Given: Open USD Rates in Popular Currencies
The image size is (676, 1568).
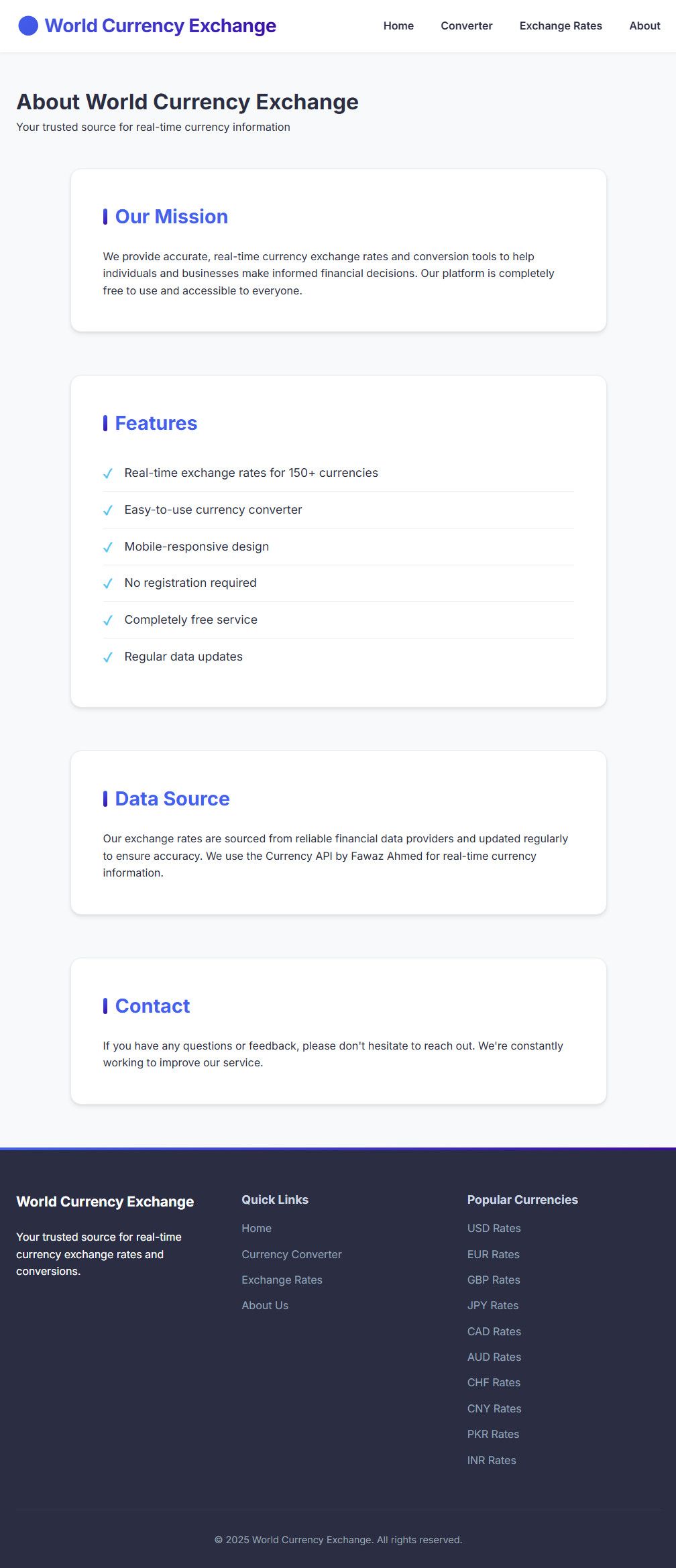Looking at the screenshot, I should tap(494, 1228).
